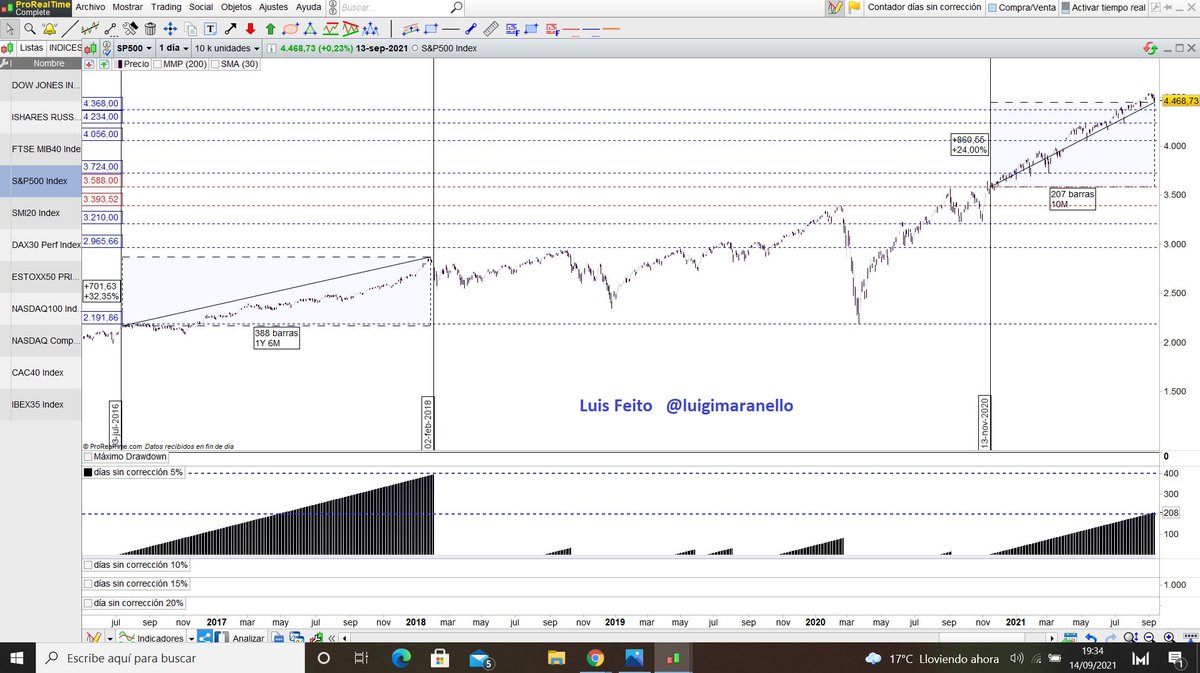Open the 10 k unidades dropdown
This screenshot has height=673, width=1200.
(227, 48)
